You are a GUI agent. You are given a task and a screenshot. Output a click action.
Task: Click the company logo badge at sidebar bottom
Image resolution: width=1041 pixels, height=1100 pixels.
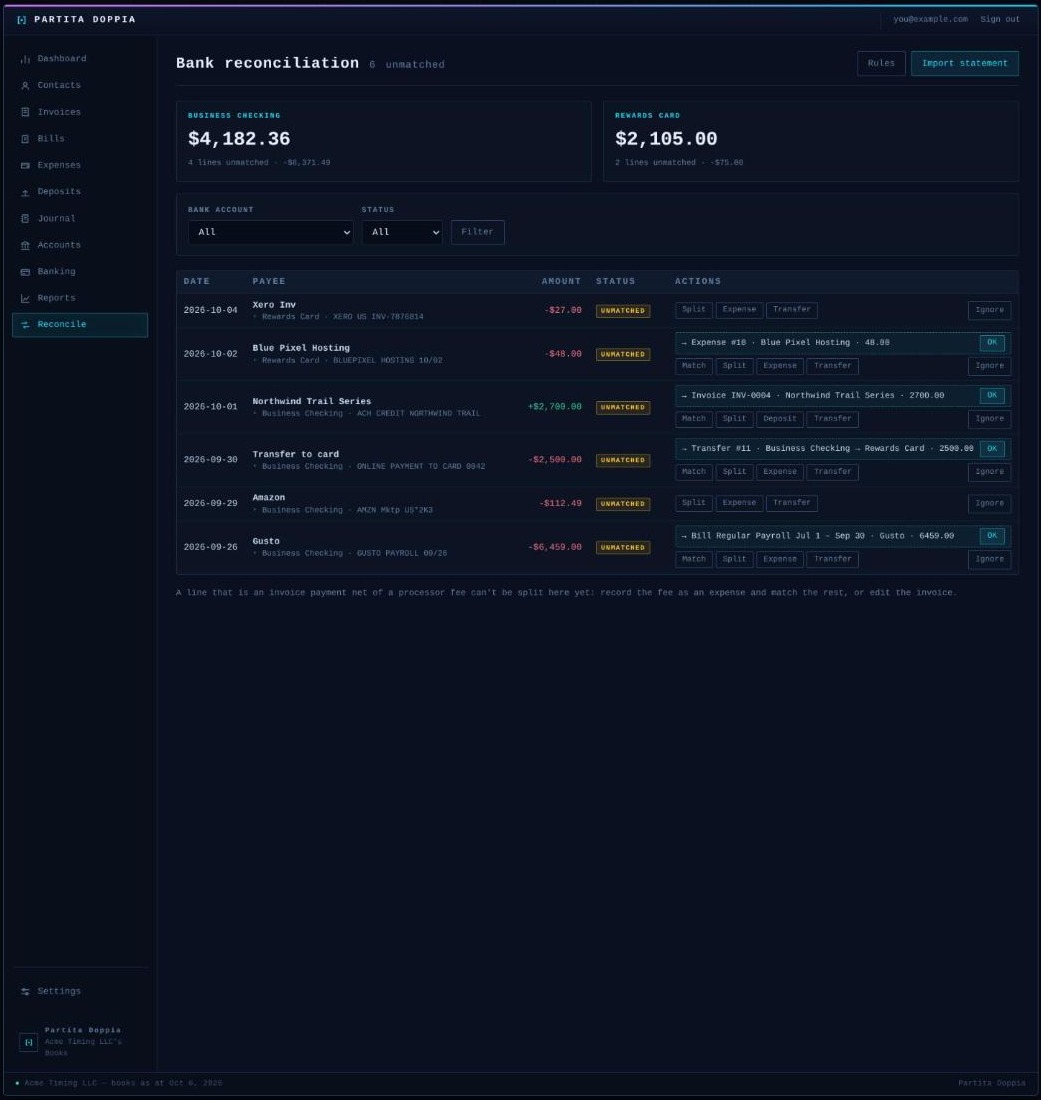pos(28,1042)
